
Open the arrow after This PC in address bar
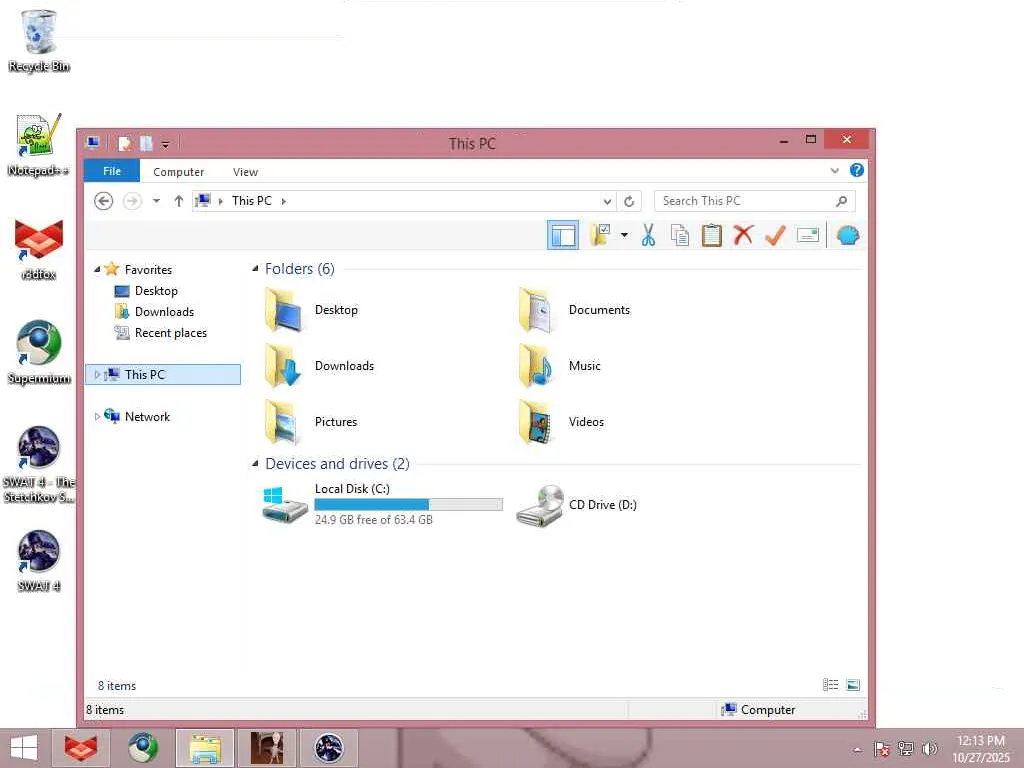click(x=283, y=201)
